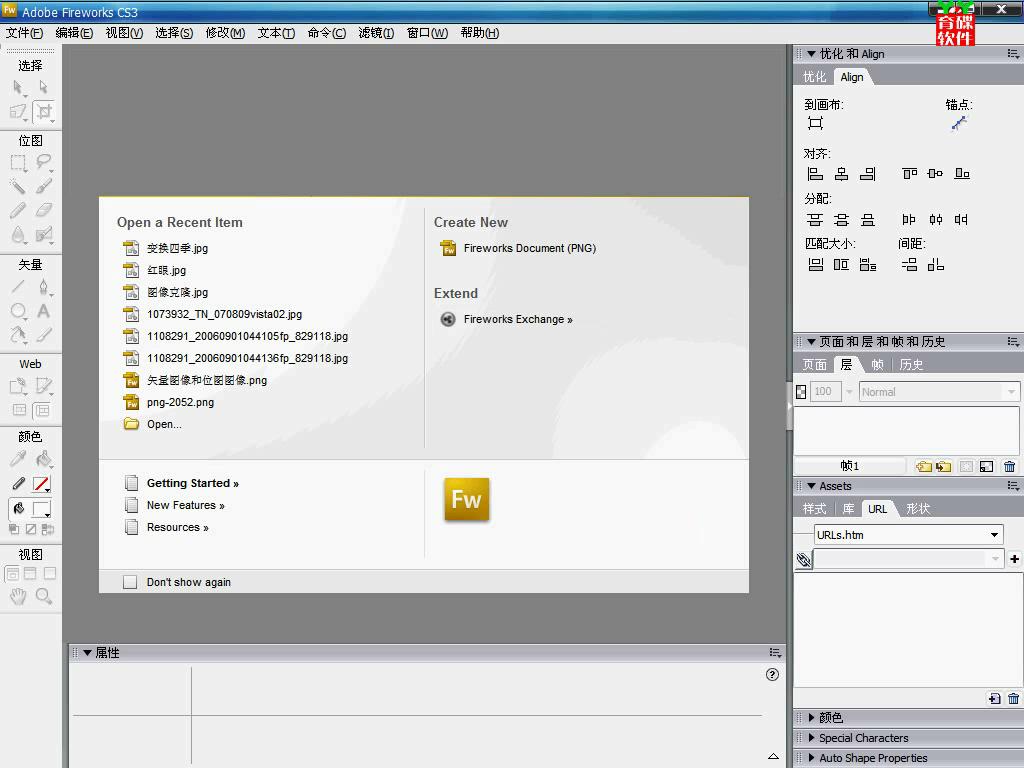Open the fill color swatch
This screenshot has height=768, width=1024.
(x=41, y=509)
